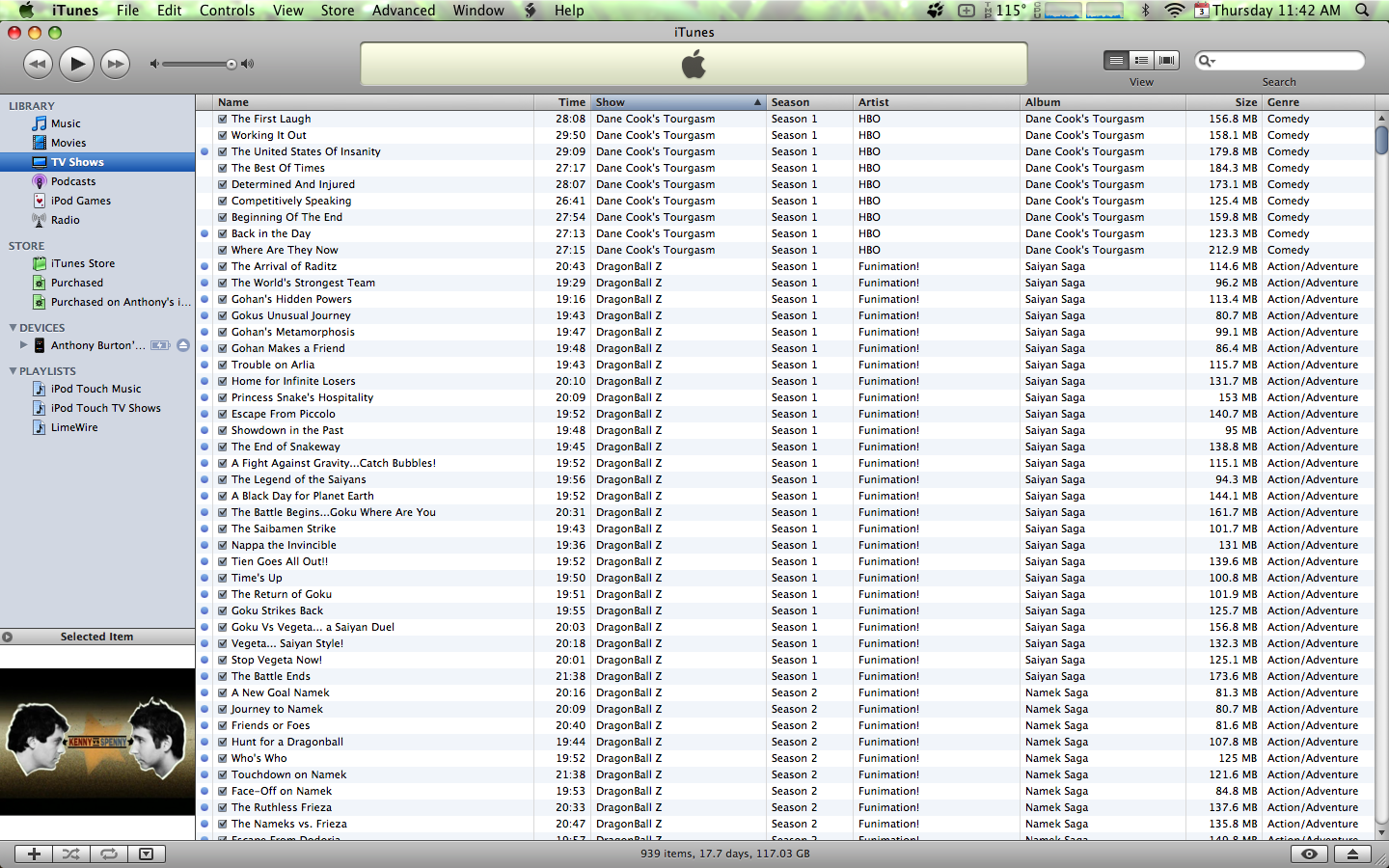Click the volume slider knob
The image size is (1389, 868).
coord(231,65)
